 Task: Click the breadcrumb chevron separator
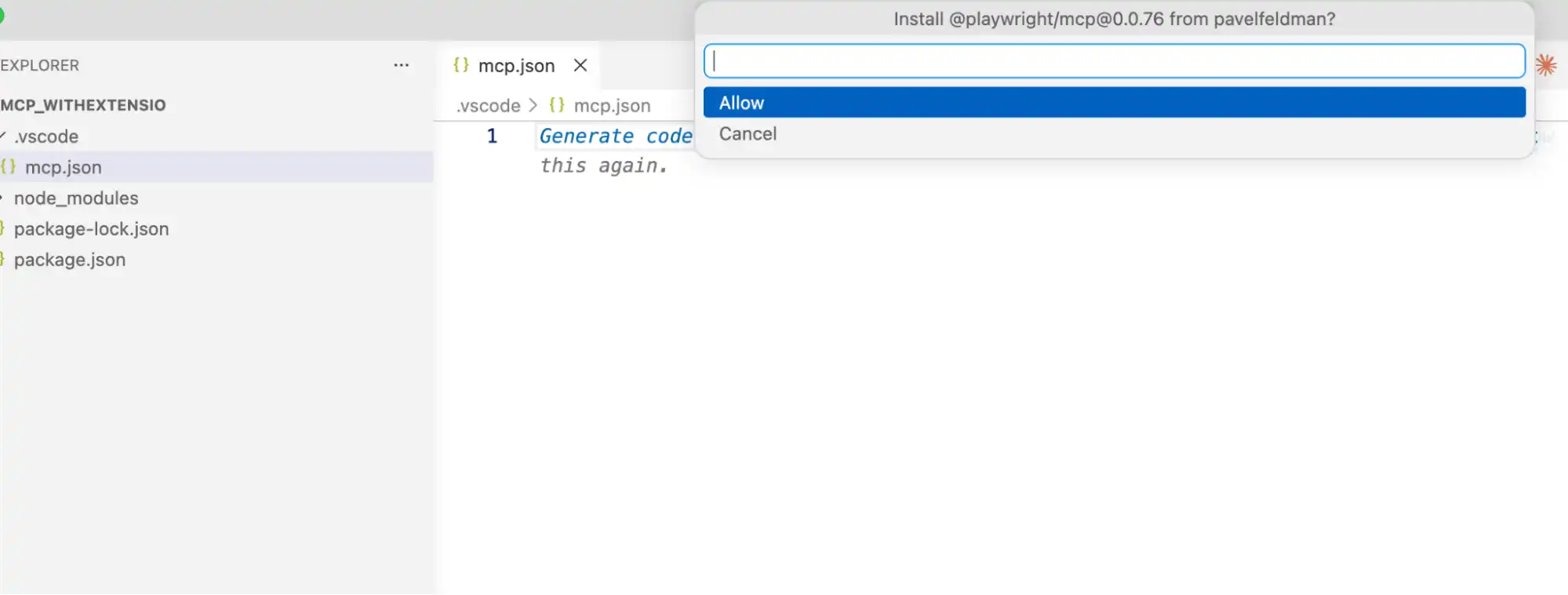pyautogui.click(x=533, y=105)
